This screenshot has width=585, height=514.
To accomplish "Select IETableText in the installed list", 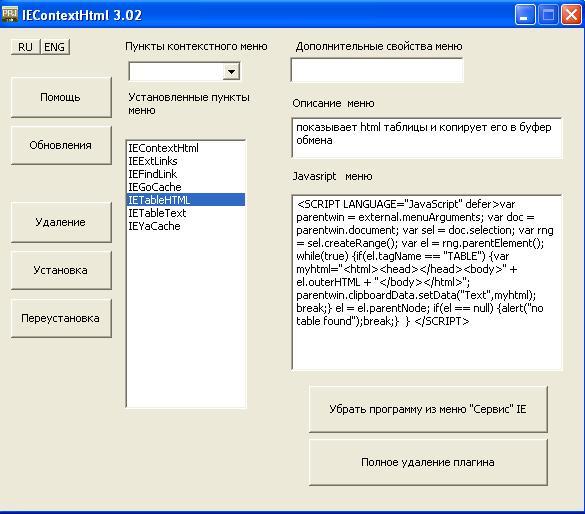I will [186, 213].
